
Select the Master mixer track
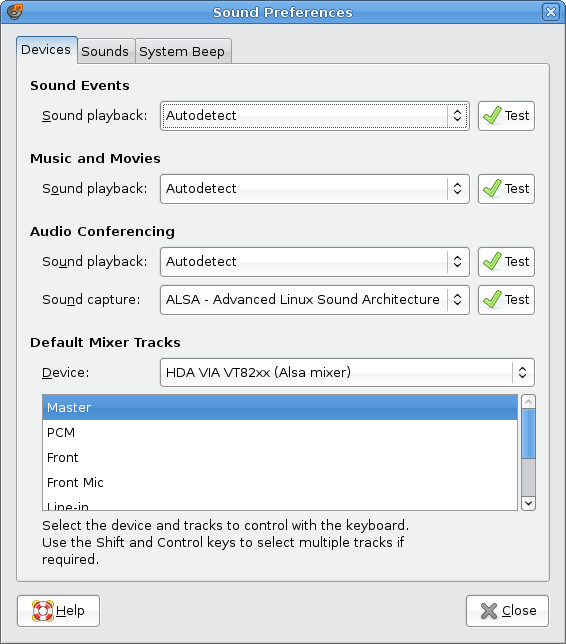(280, 407)
